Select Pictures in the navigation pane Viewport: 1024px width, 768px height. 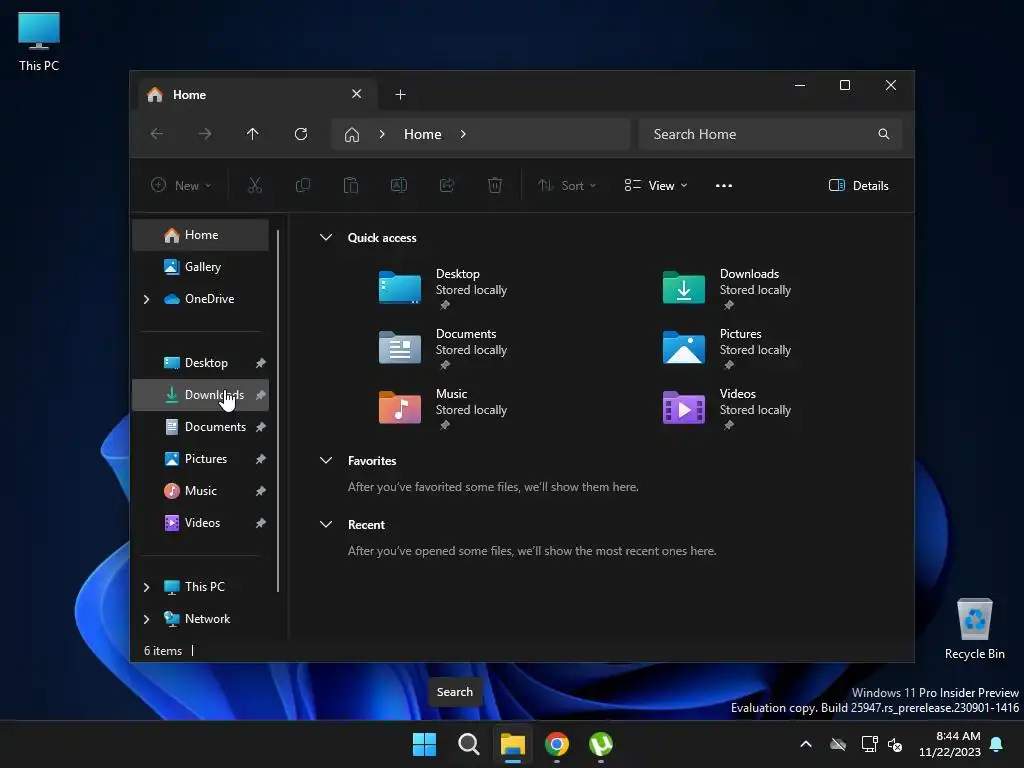click(x=200, y=459)
